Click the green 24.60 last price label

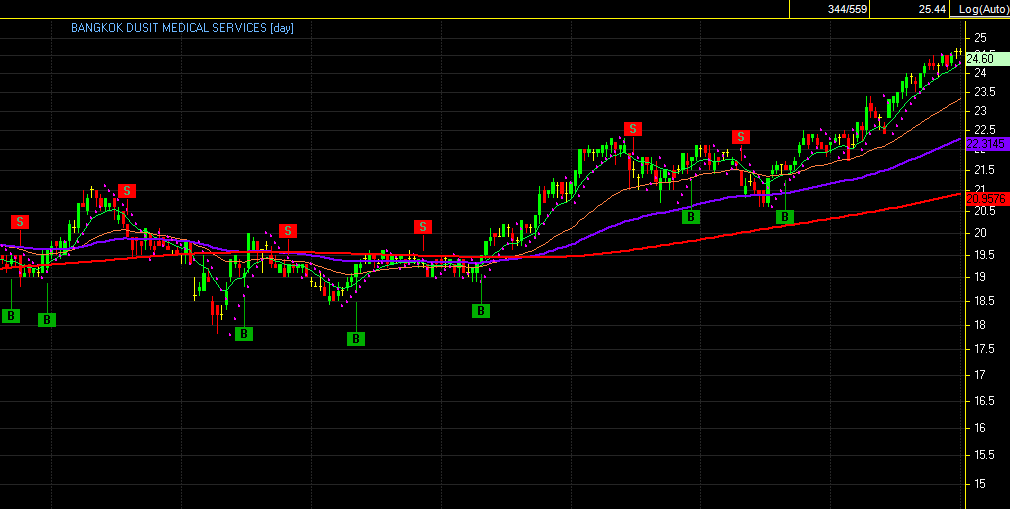click(x=986, y=59)
